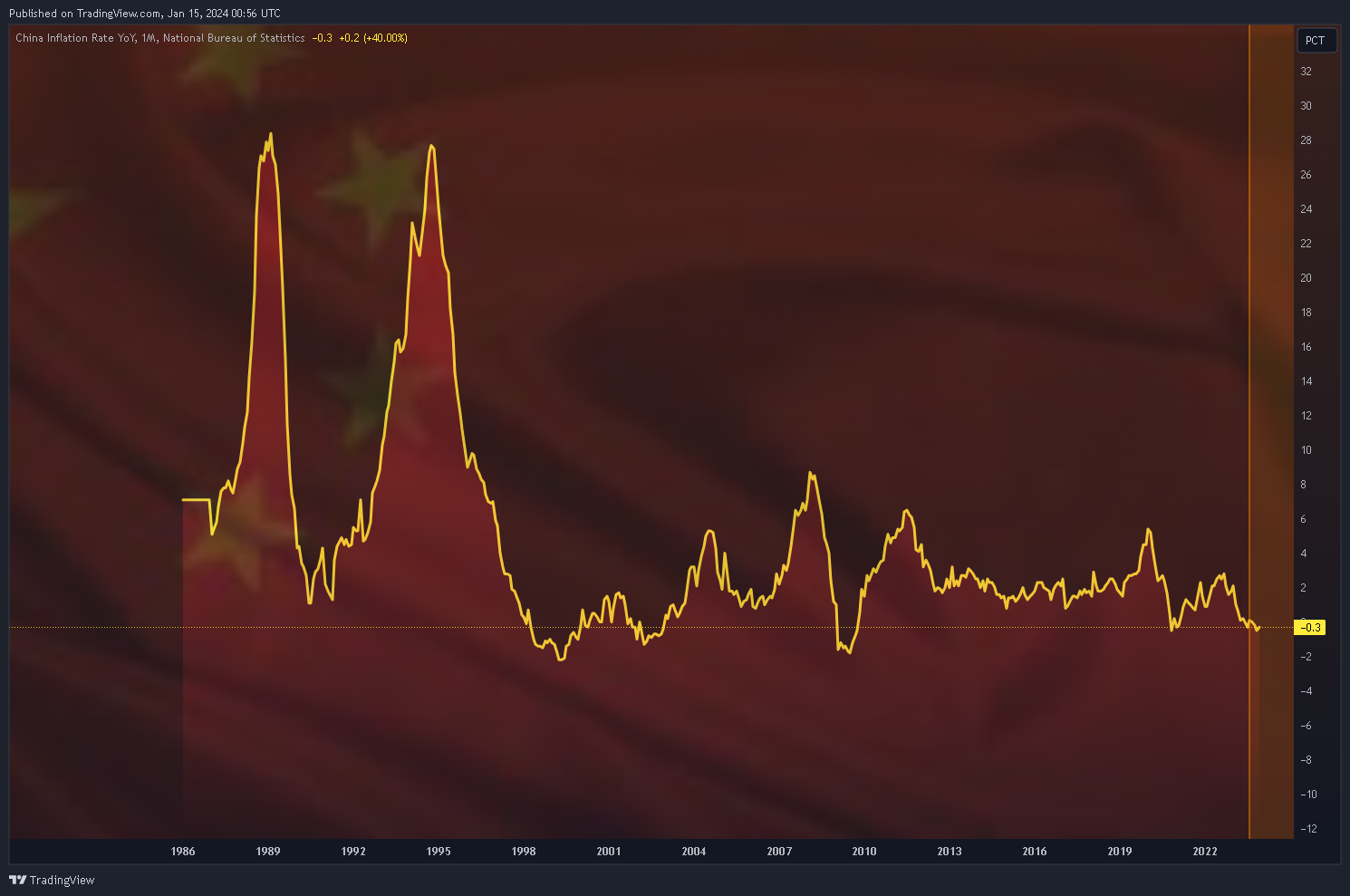Click the 10 value on price scale
1350x896 pixels.
click(1306, 450)
